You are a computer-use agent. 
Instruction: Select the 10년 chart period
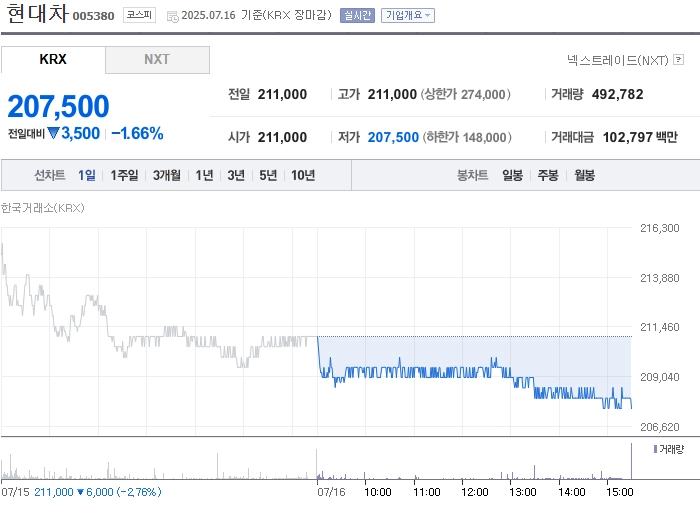click(x=303, y=175)
